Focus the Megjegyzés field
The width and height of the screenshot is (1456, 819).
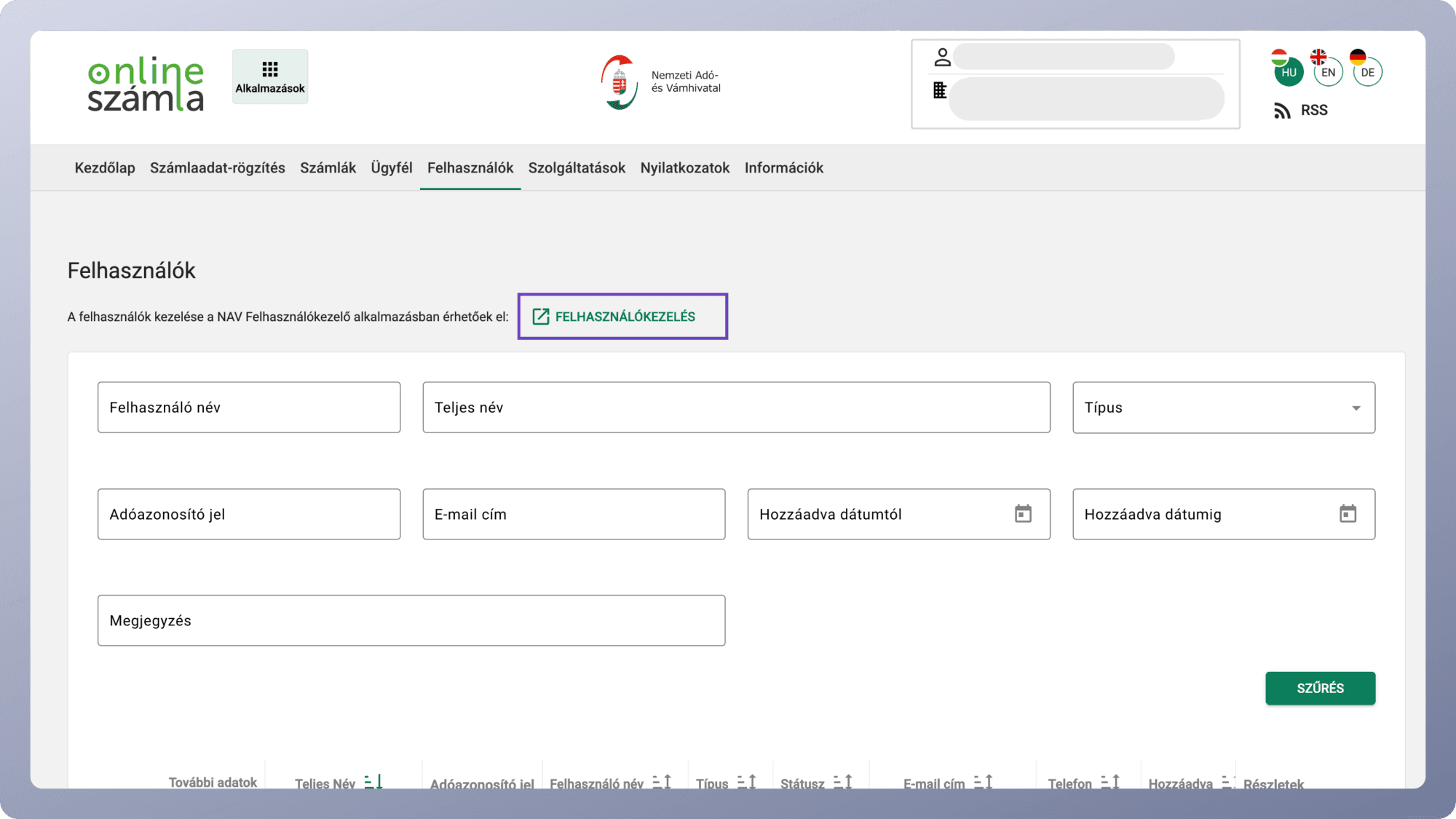pyautogui.click(x=411, y=620)
